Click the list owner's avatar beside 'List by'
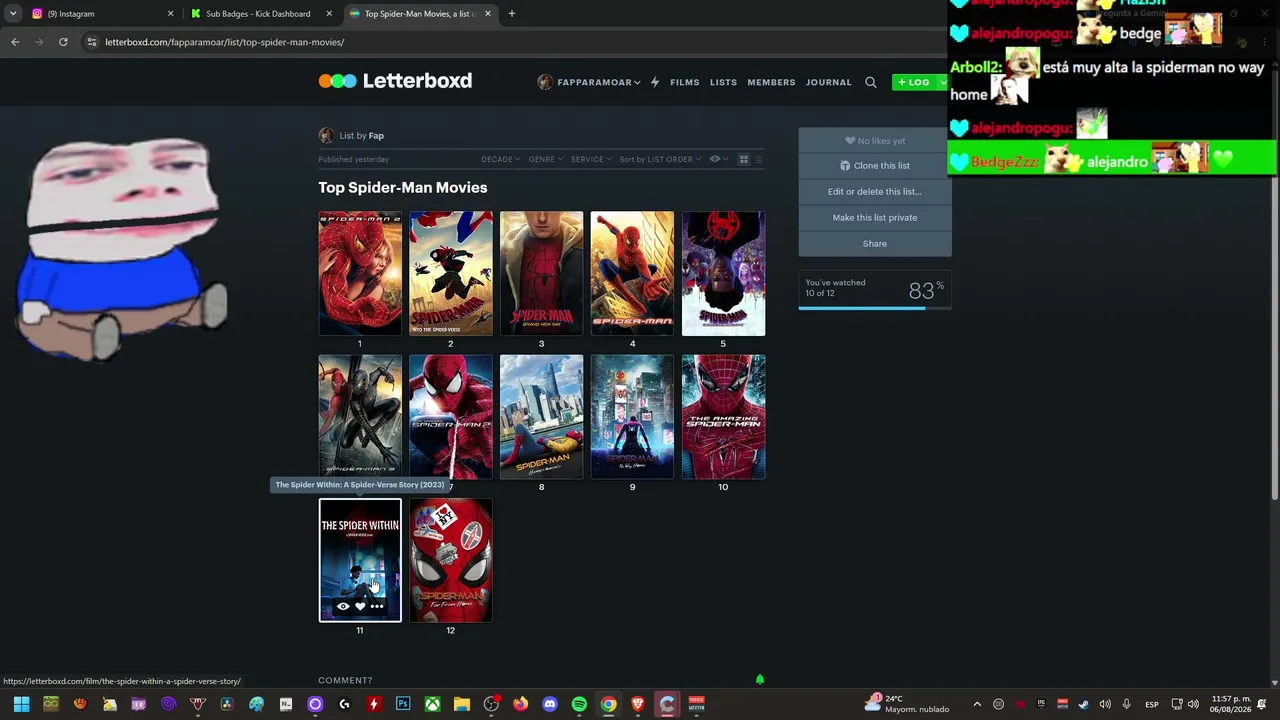 [x=326, y=136]
